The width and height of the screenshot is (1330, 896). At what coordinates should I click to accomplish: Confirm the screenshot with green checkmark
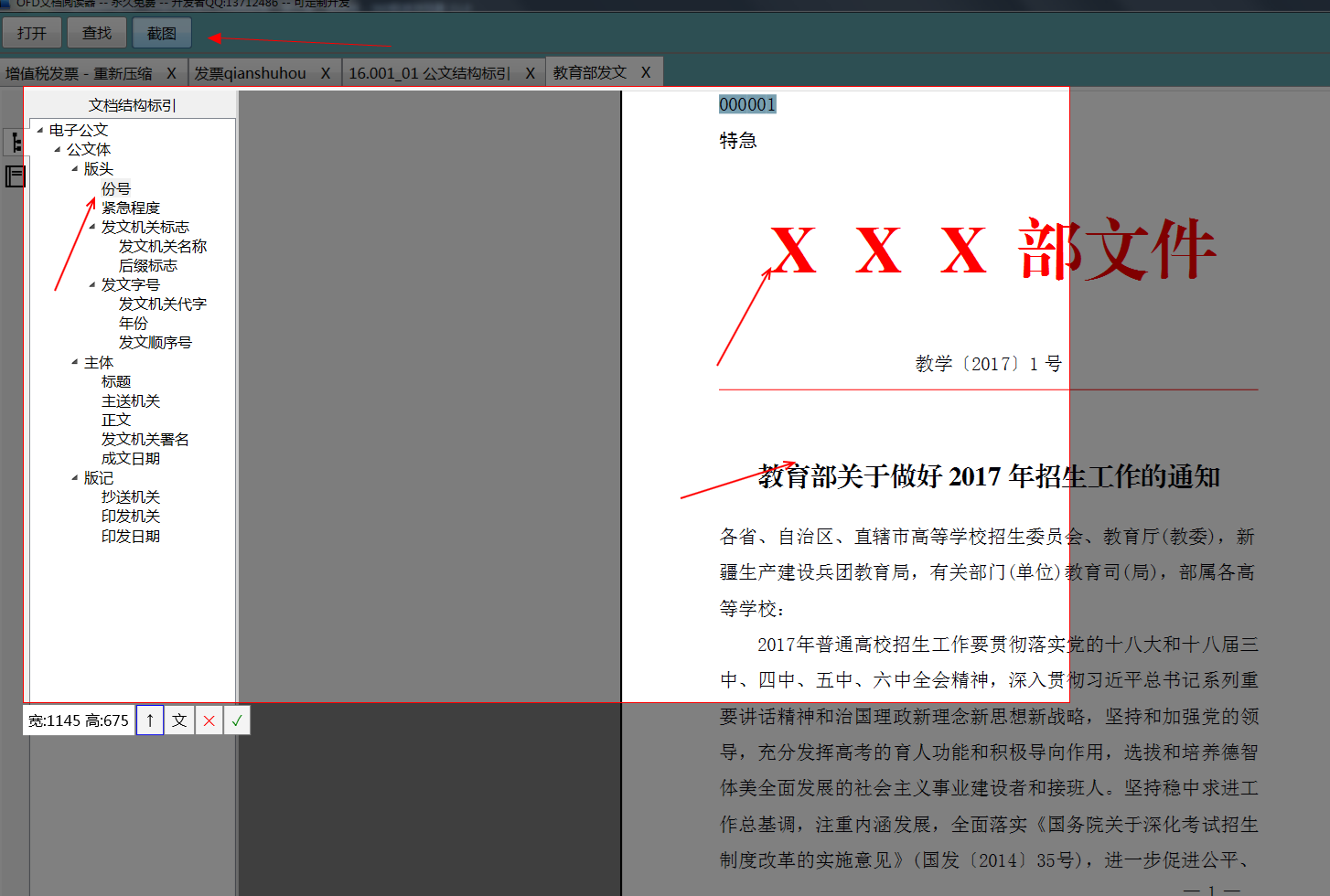pos(237,720)
